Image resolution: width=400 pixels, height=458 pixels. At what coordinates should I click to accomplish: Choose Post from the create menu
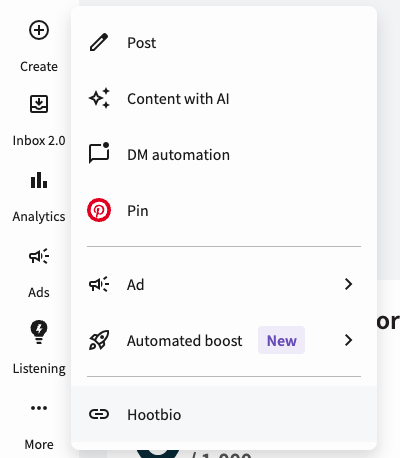point(224,43)
